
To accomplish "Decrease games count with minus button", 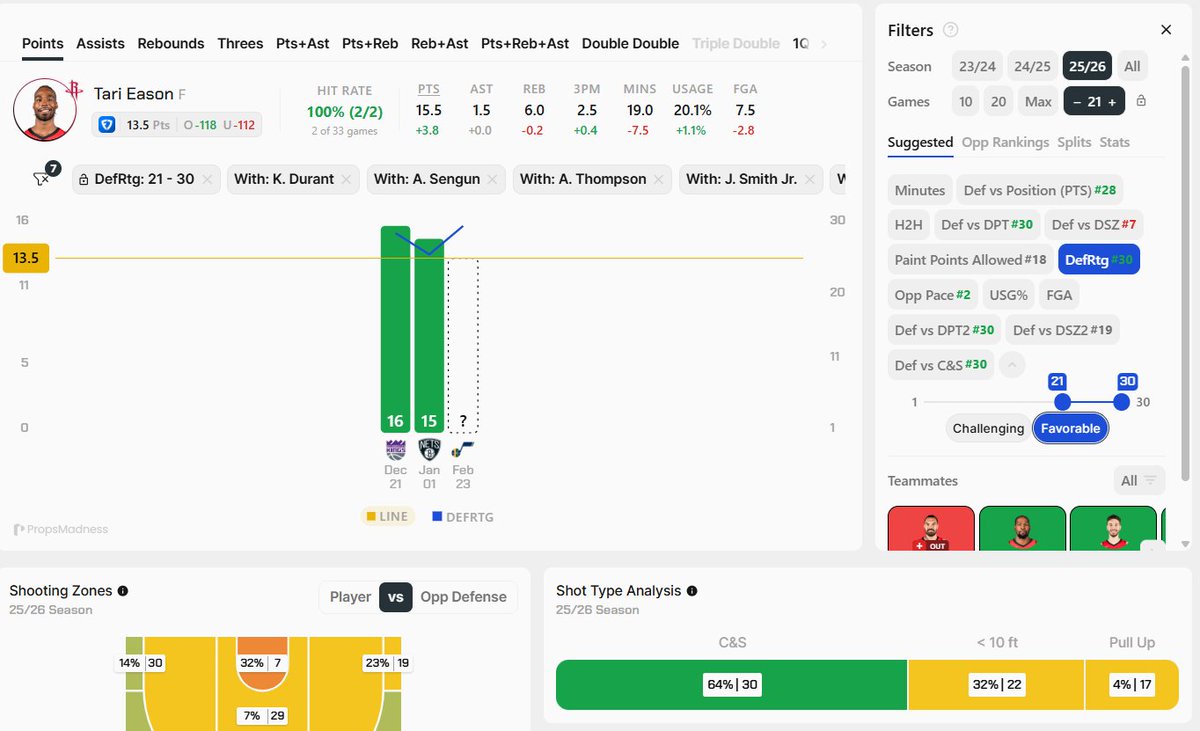I will [x=1076, y=102].
